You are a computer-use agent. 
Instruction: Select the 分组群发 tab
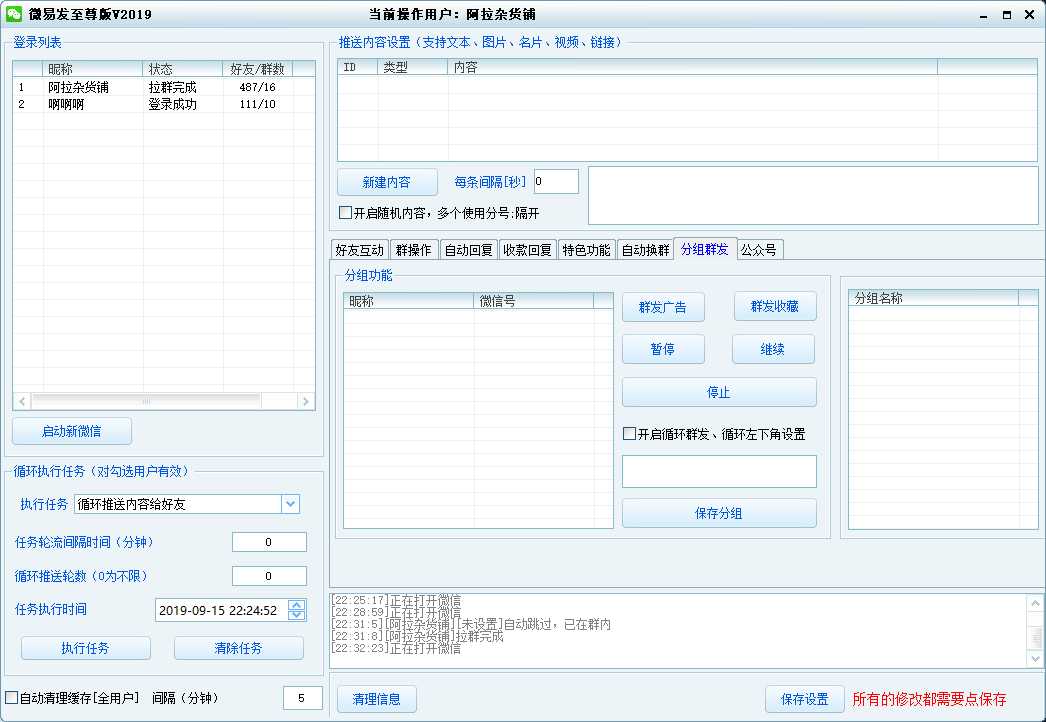click(x=704, y=249)
